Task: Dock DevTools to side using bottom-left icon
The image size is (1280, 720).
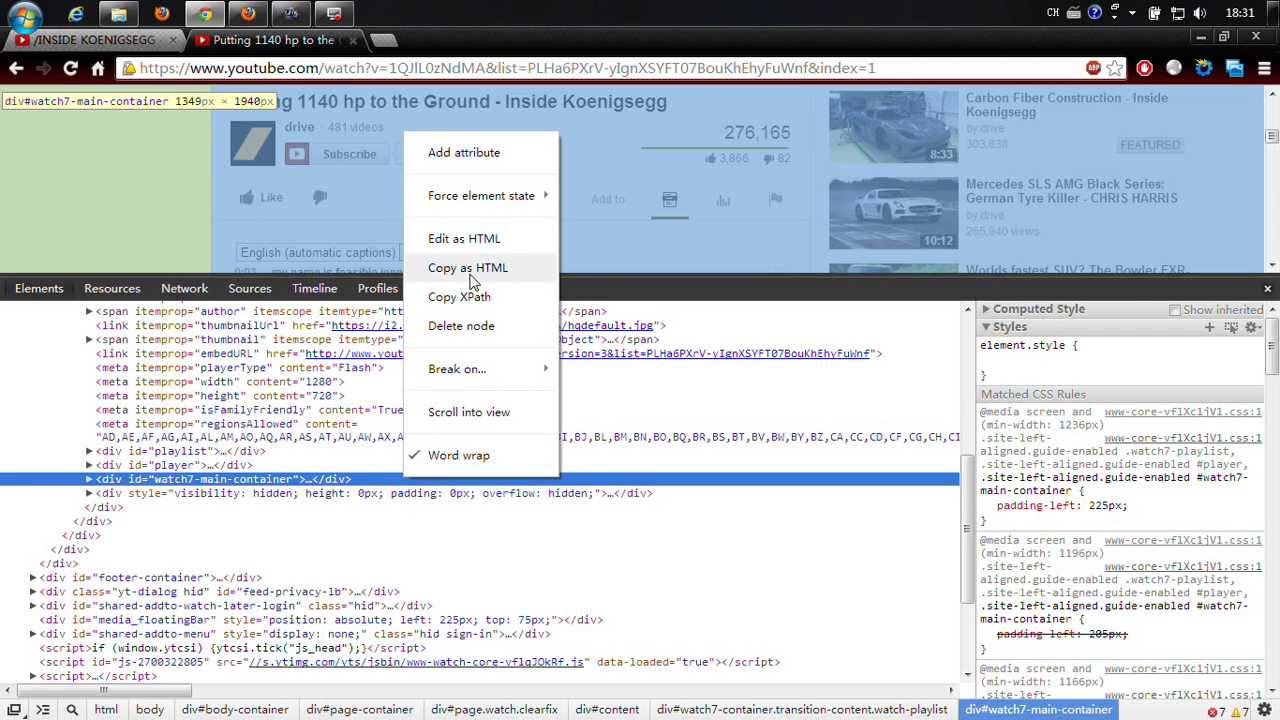Action: (14, 710)
